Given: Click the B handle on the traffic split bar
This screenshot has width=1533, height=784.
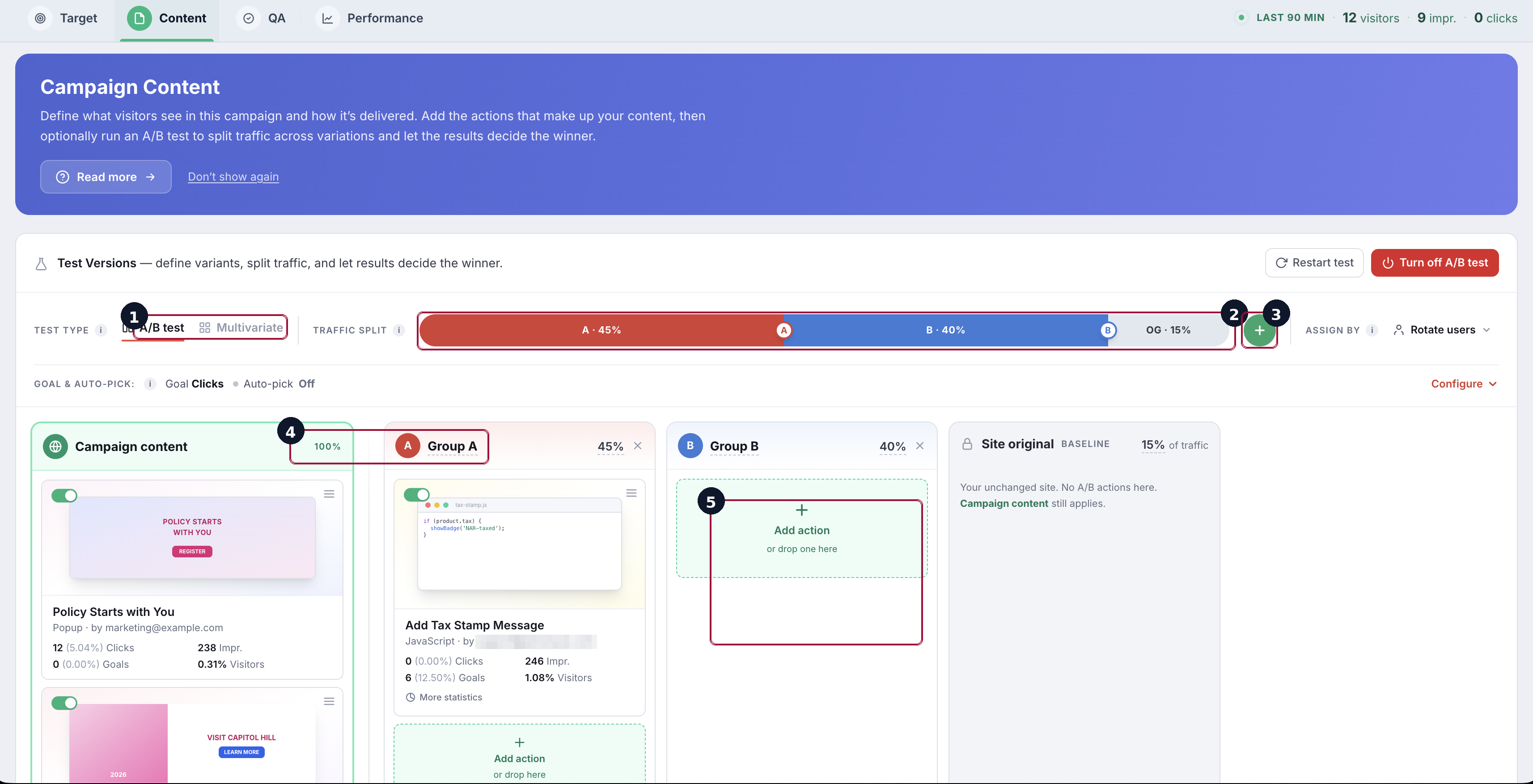Looking at the screenshot, I should 1108,330.
